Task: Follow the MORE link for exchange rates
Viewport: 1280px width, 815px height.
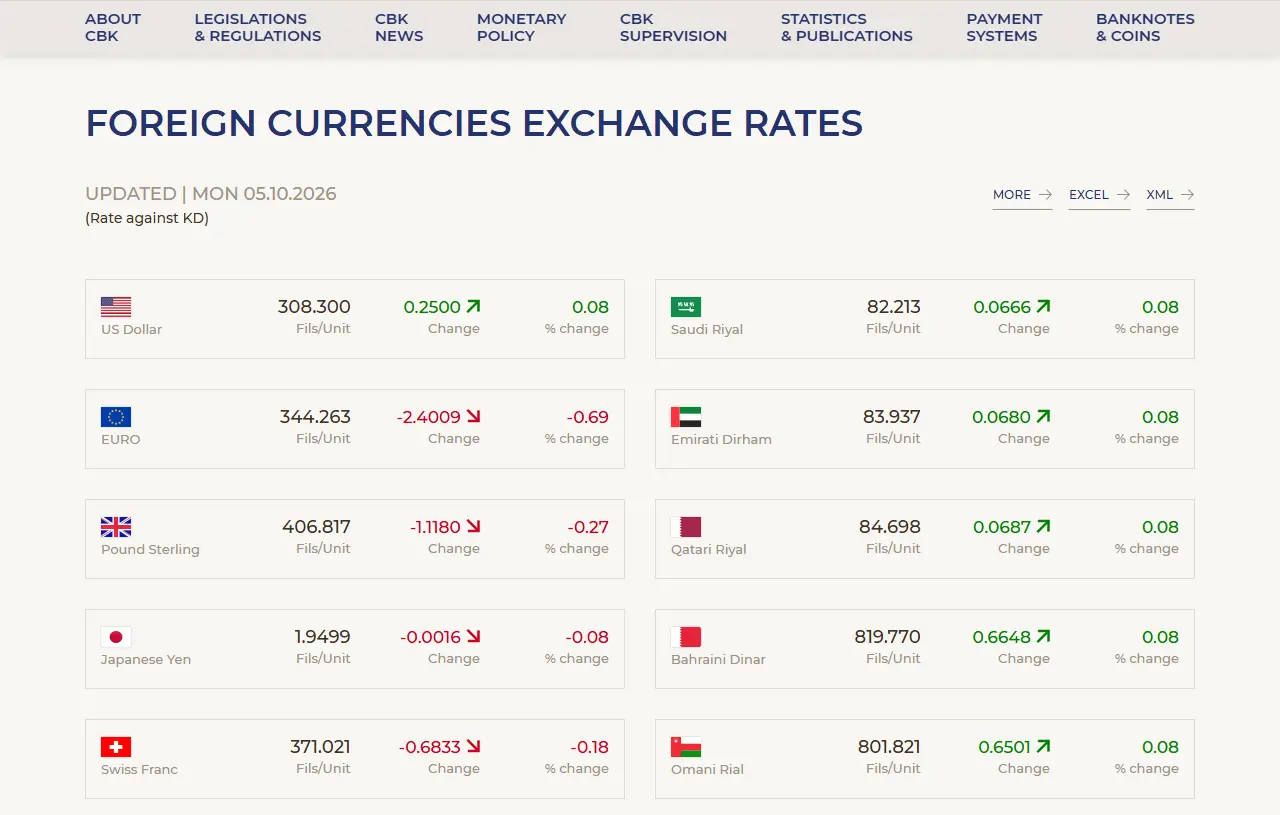Action: (1022, 195)
